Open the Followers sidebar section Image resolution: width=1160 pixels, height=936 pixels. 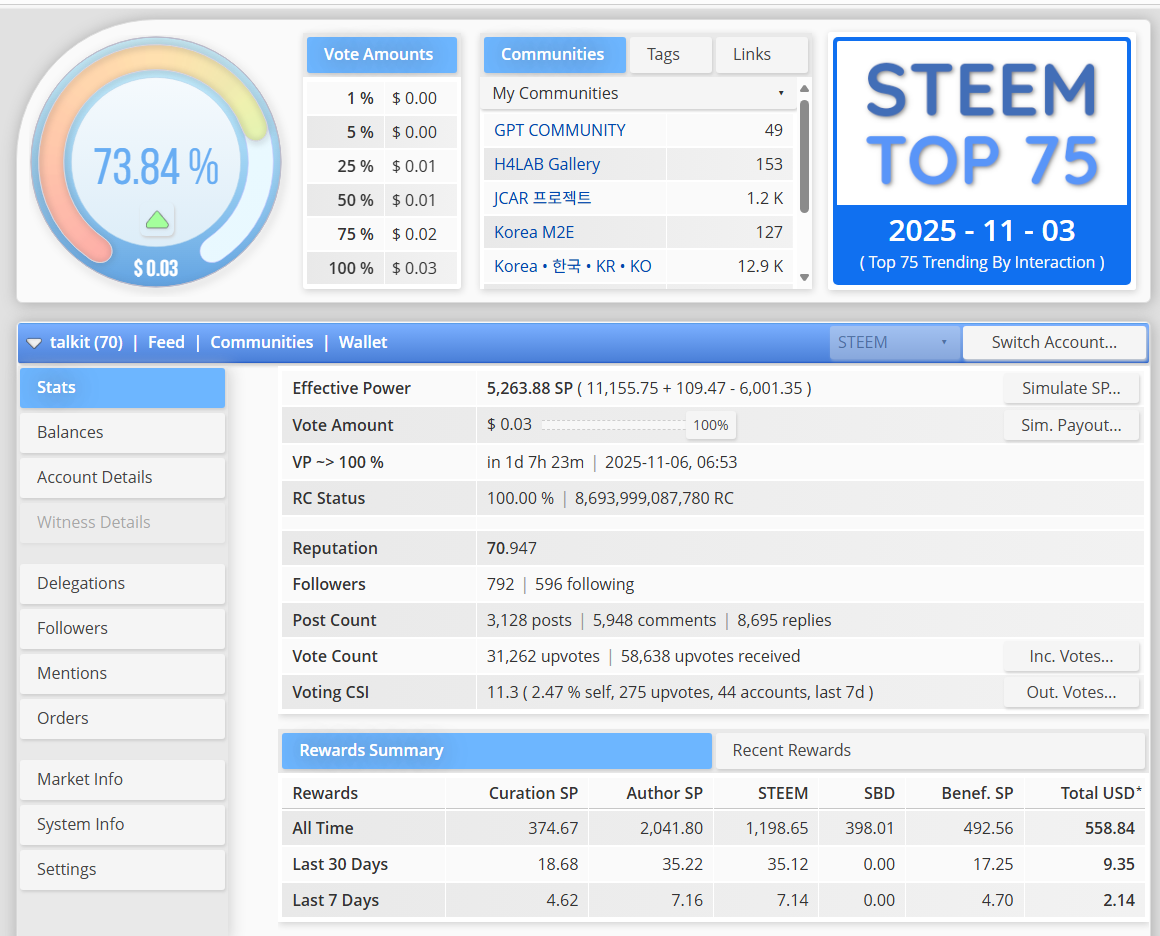tap(122, 629)
